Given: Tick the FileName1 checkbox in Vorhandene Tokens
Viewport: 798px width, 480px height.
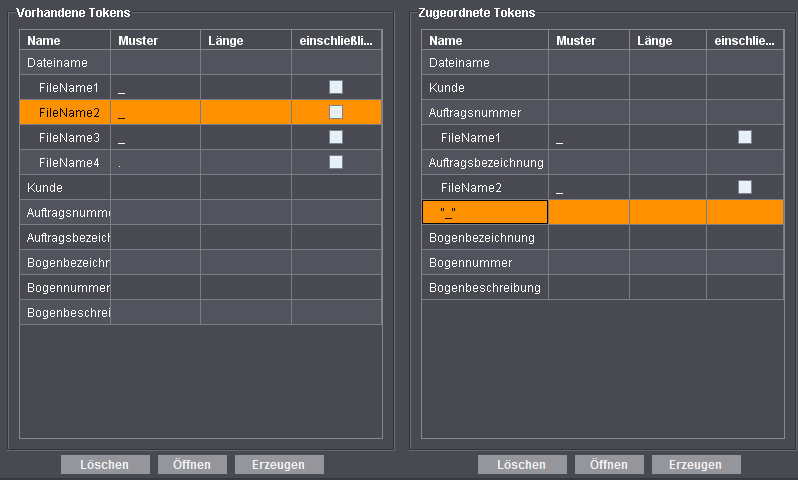Looking at the screenshot, I should (x=336, y=87).
